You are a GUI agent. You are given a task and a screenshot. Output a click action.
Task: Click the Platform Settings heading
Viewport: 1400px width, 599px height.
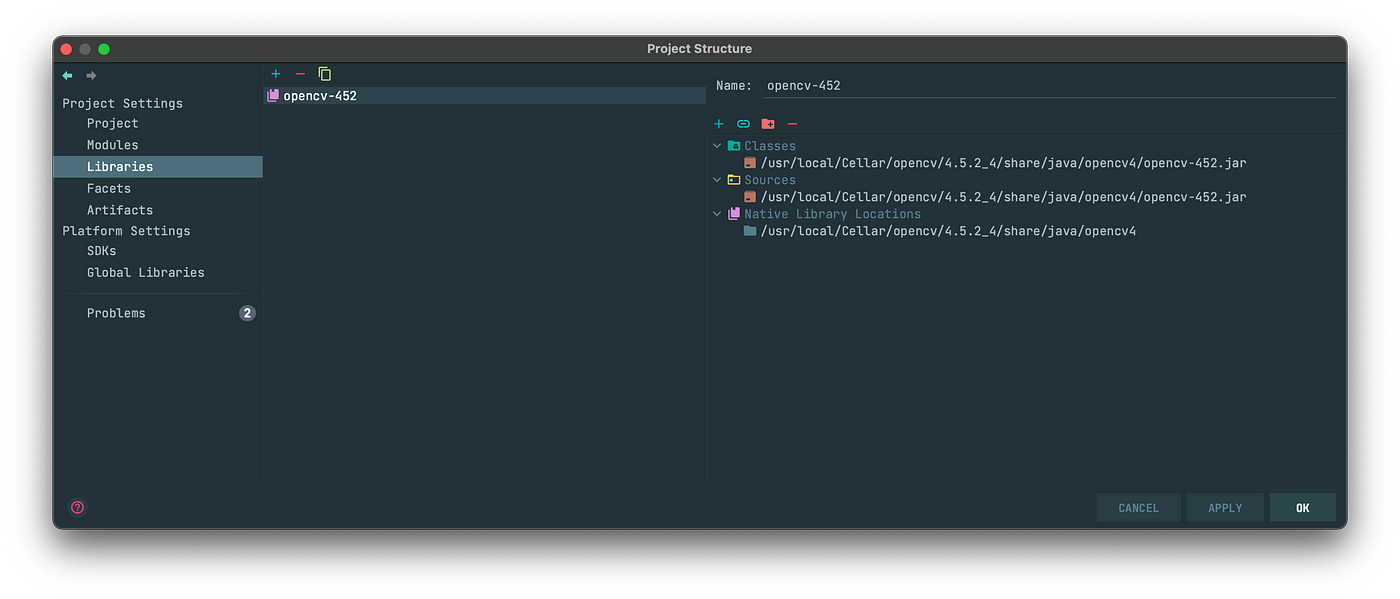(126, 231)
